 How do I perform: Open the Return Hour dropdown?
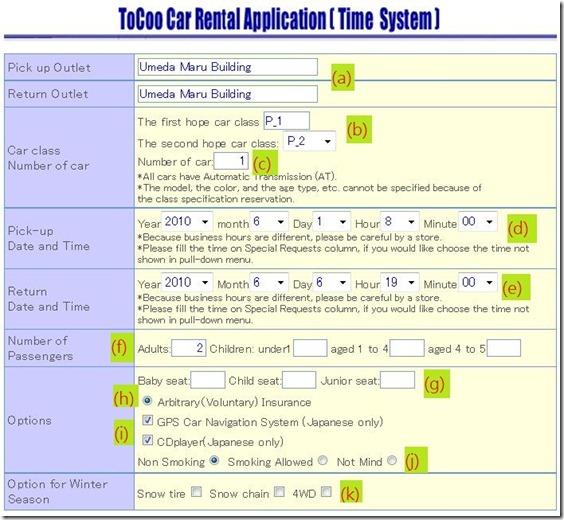click(400, 282)
